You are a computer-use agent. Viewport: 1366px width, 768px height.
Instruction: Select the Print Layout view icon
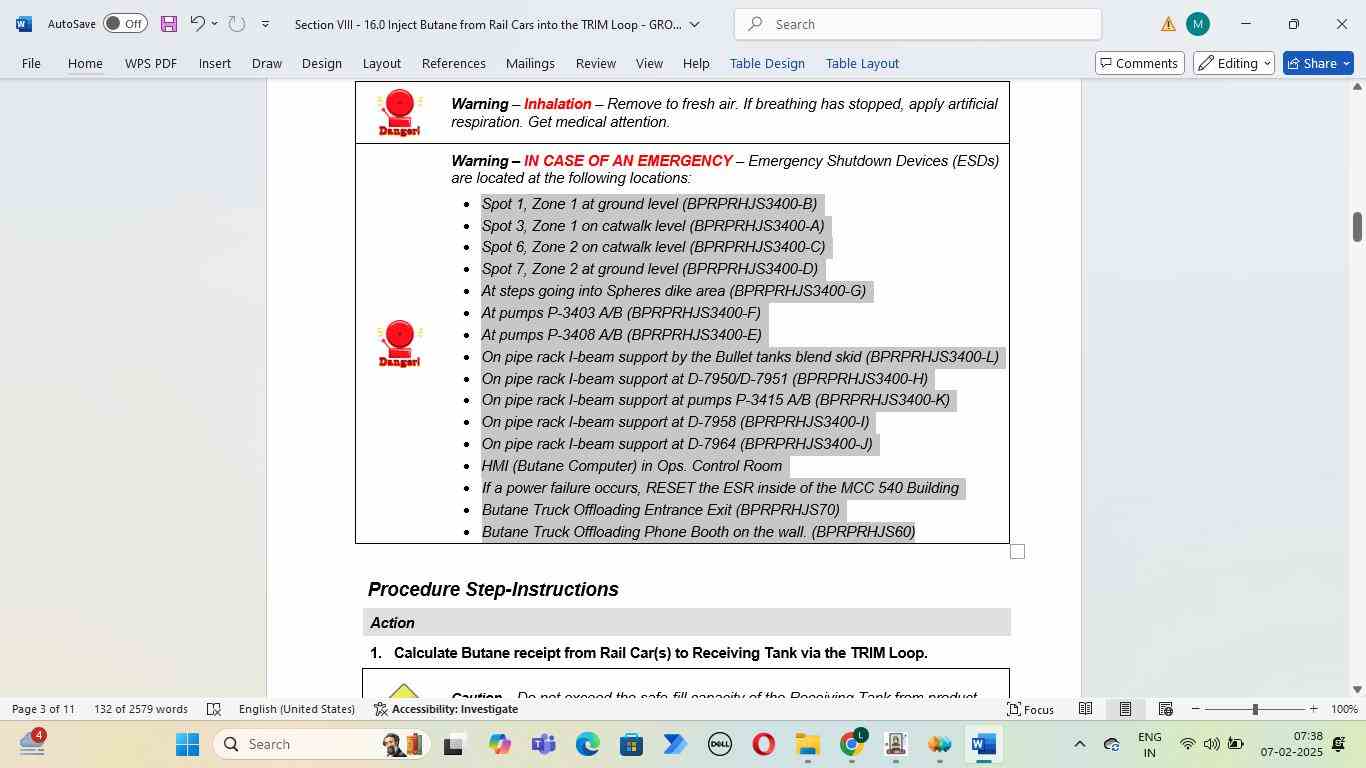(x=1125, y=709)
